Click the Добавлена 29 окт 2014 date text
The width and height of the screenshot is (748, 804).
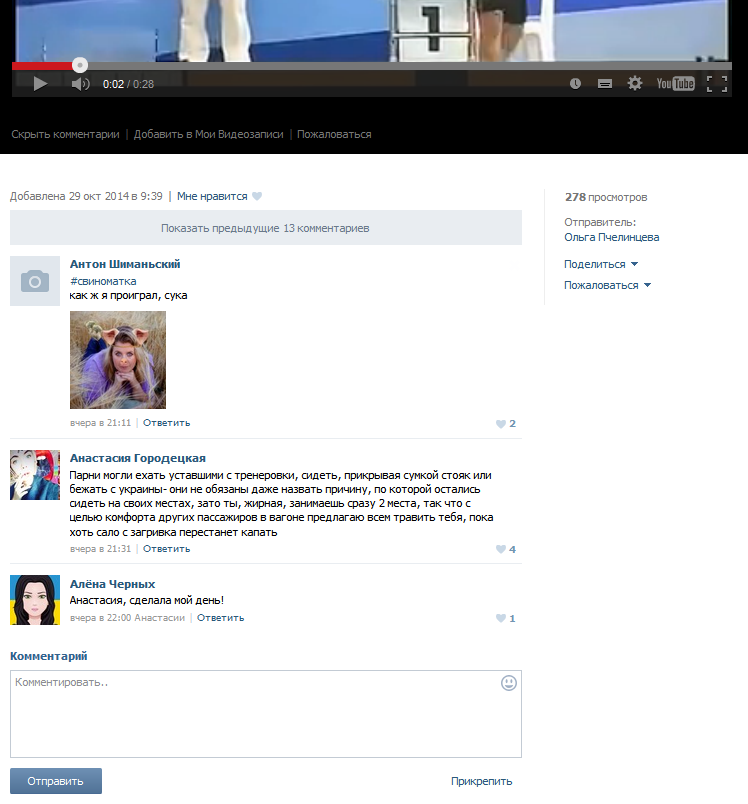(86, 196)
